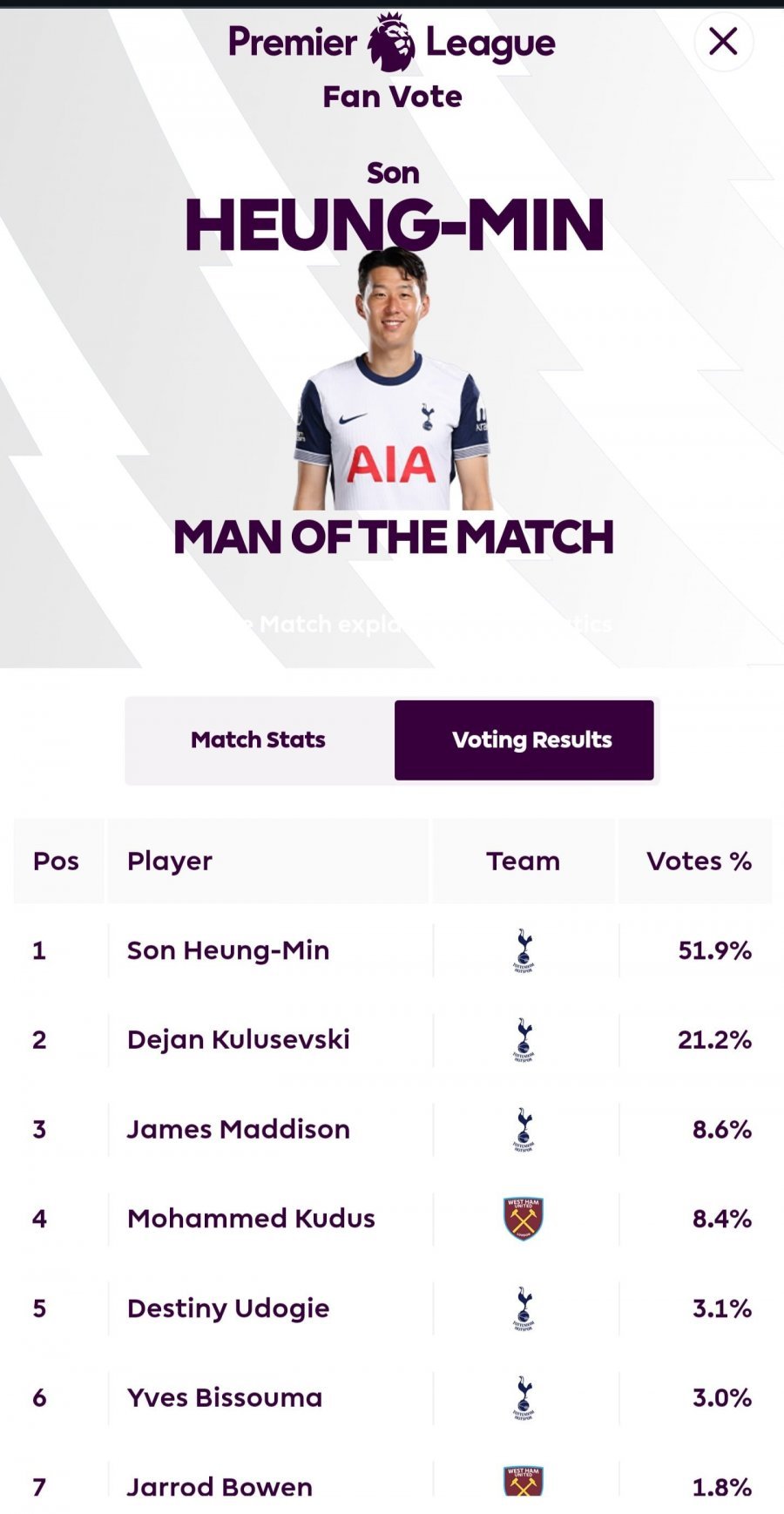This screenshot has height=1514, width=784.
Task: Click Tottenham crest in Destiny Udogie row
Action: click(x=524, y=1308)
